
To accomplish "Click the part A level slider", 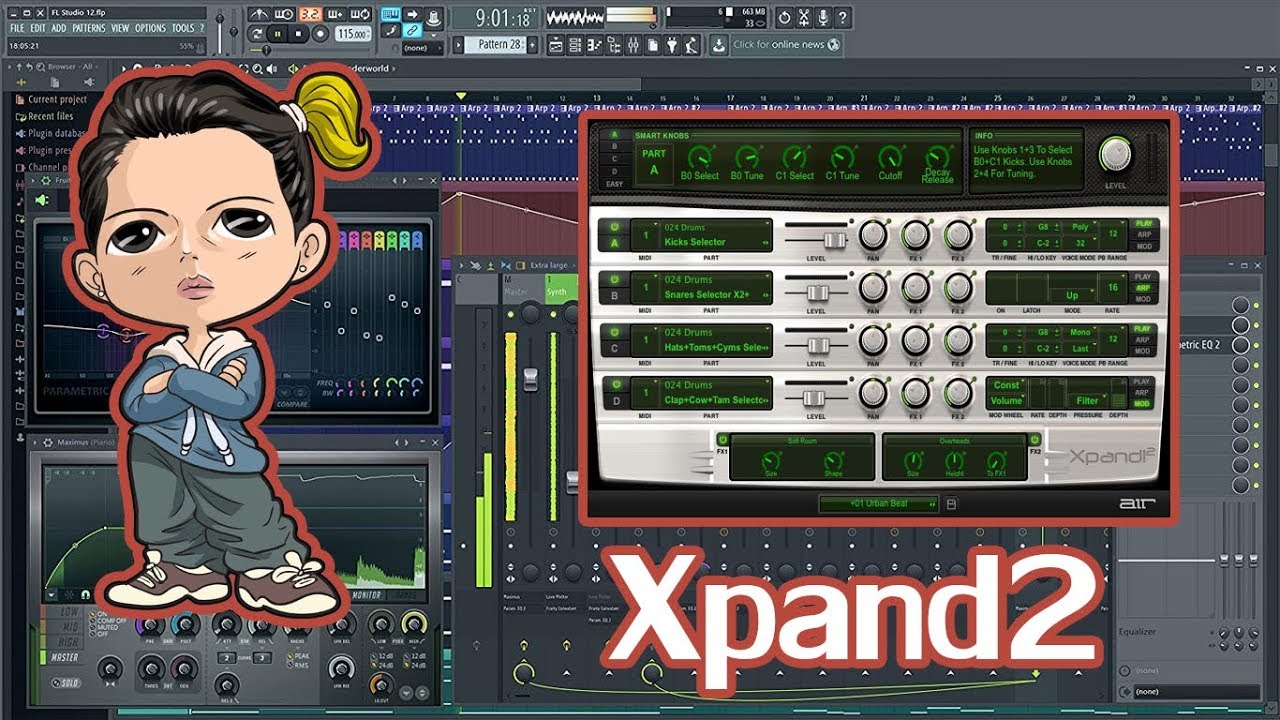I will coord(834,239).
